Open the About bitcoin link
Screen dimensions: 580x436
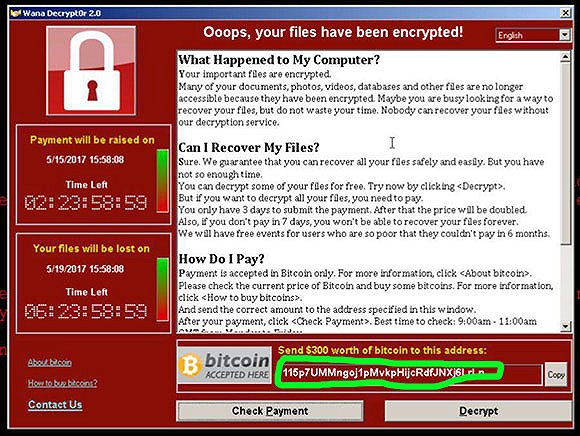click(50, 362)
